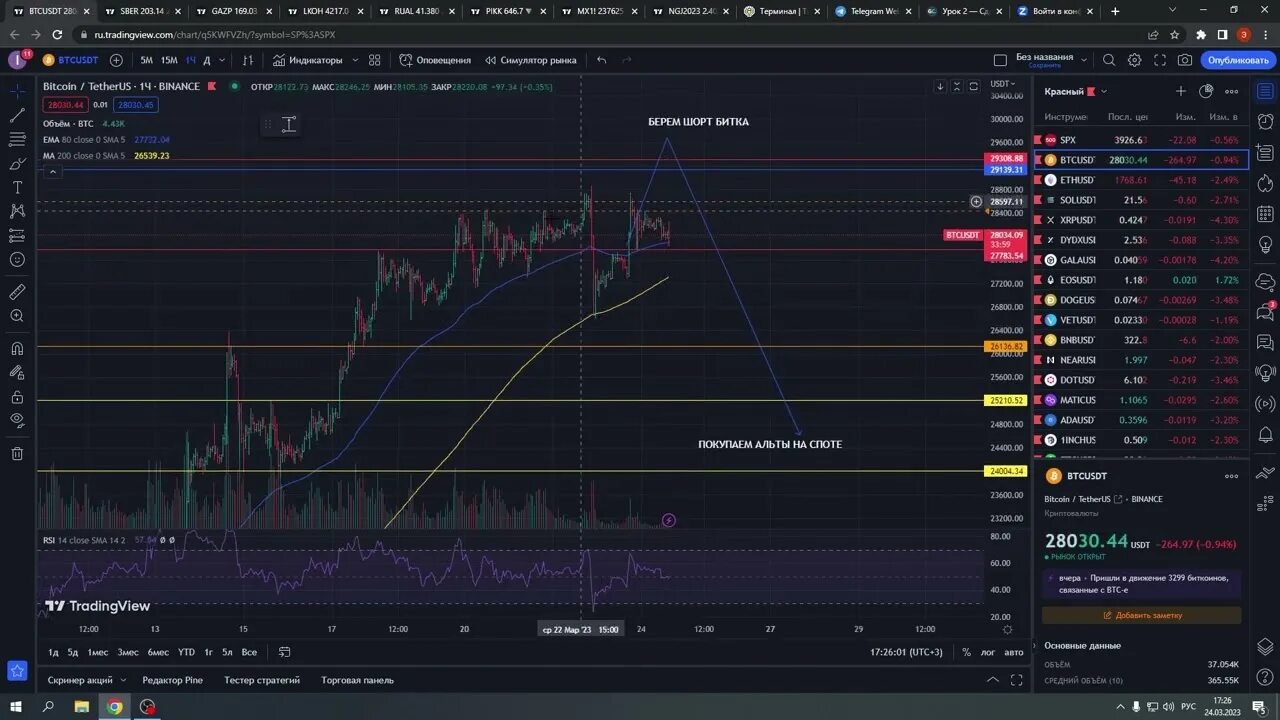The image size is (1280, 720).
Task: Select the text annotation tool
Action: [x=17, y=187]
